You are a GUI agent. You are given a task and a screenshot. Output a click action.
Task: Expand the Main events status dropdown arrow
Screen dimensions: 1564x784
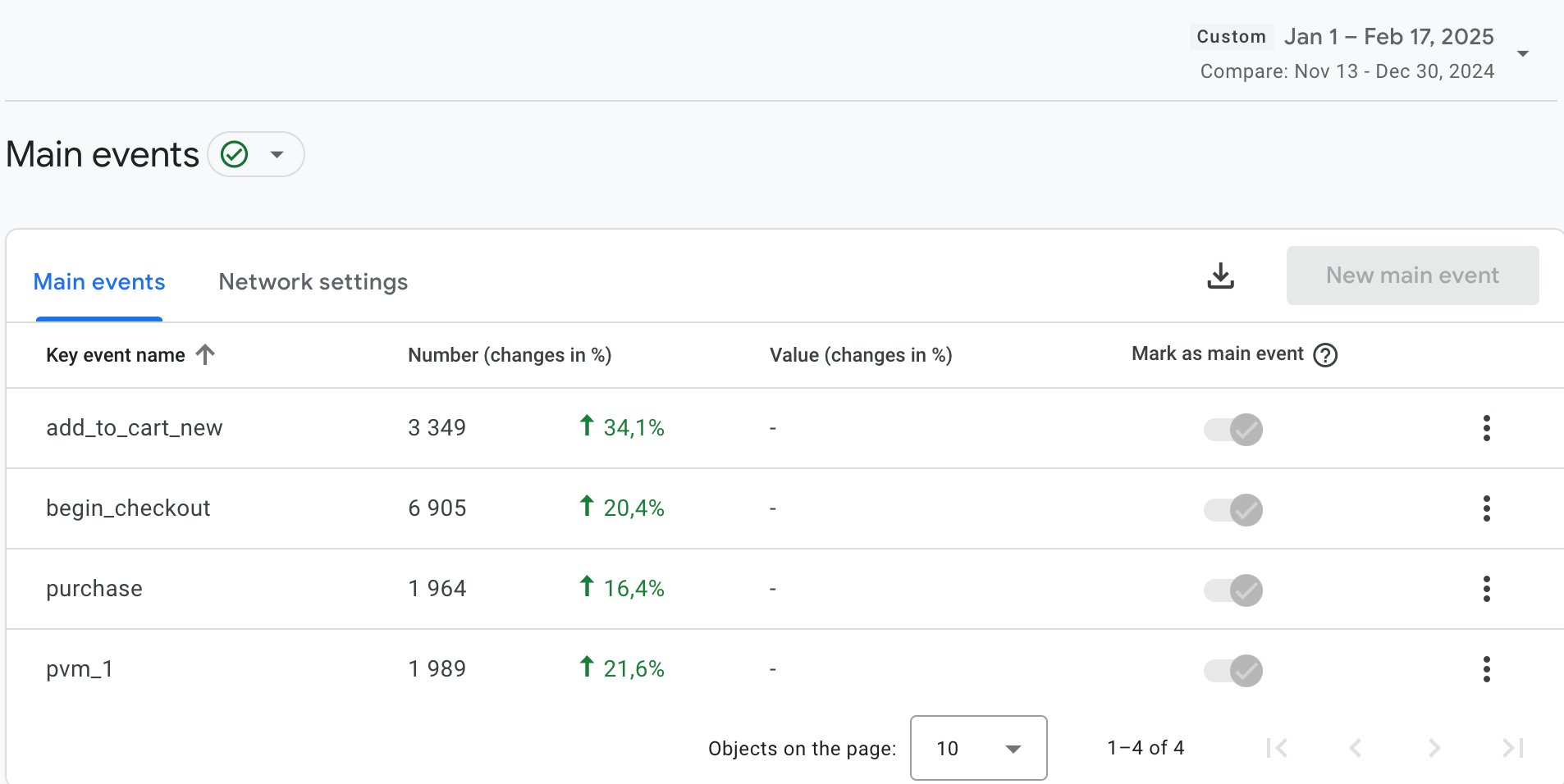277,154
